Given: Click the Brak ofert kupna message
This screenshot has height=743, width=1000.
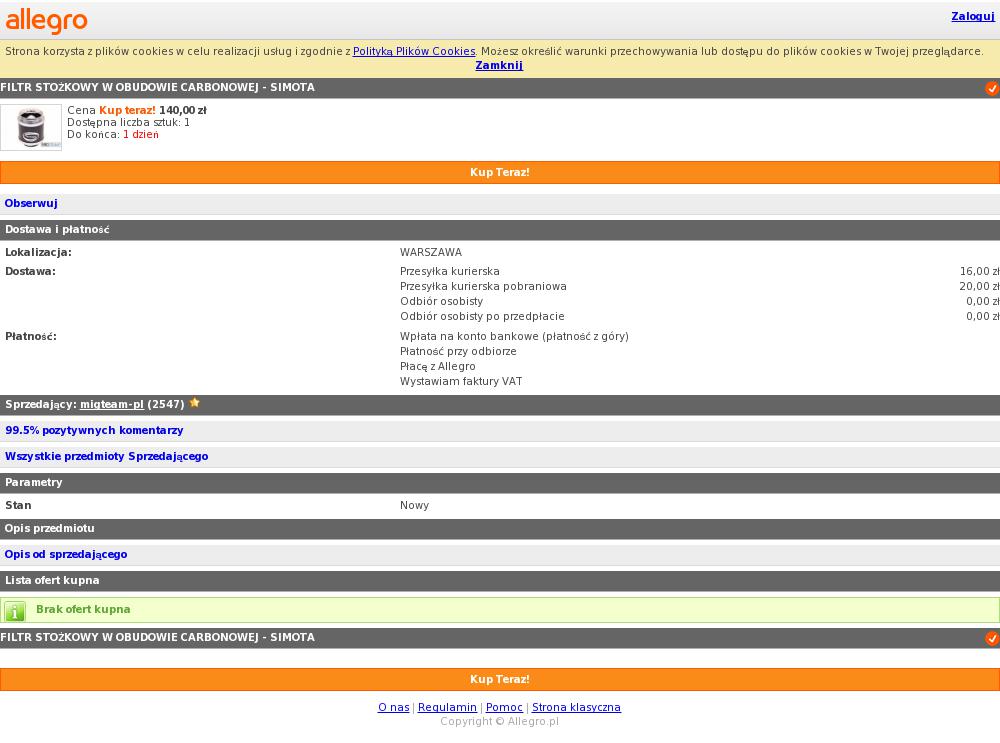Looking at the screenshot, I should [83, 610].
